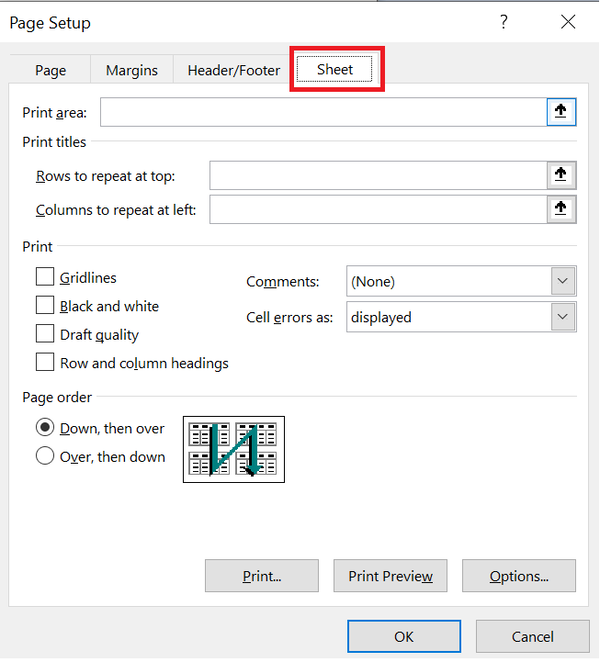Select the Sheet tab
The width and height of the screenshot is (600, 662).
pyautogui.click(x=335, y=69)
